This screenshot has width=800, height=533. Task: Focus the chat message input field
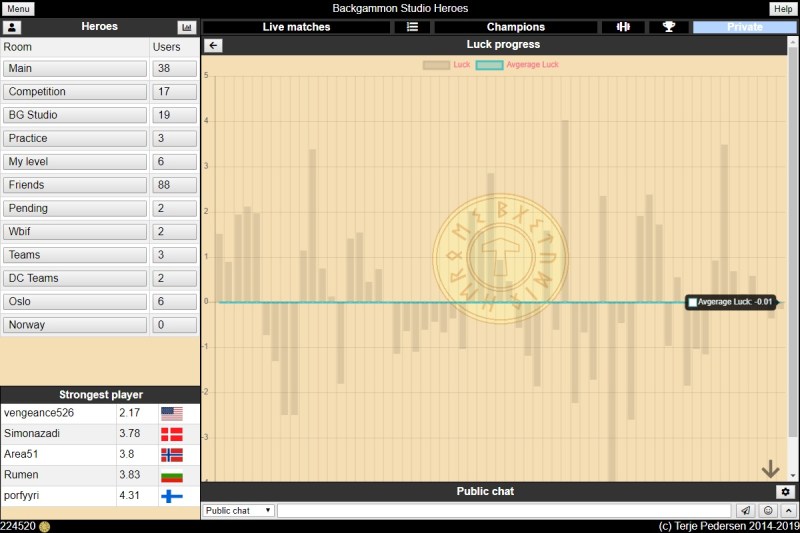pyautogui.click(x=504, y=511)
